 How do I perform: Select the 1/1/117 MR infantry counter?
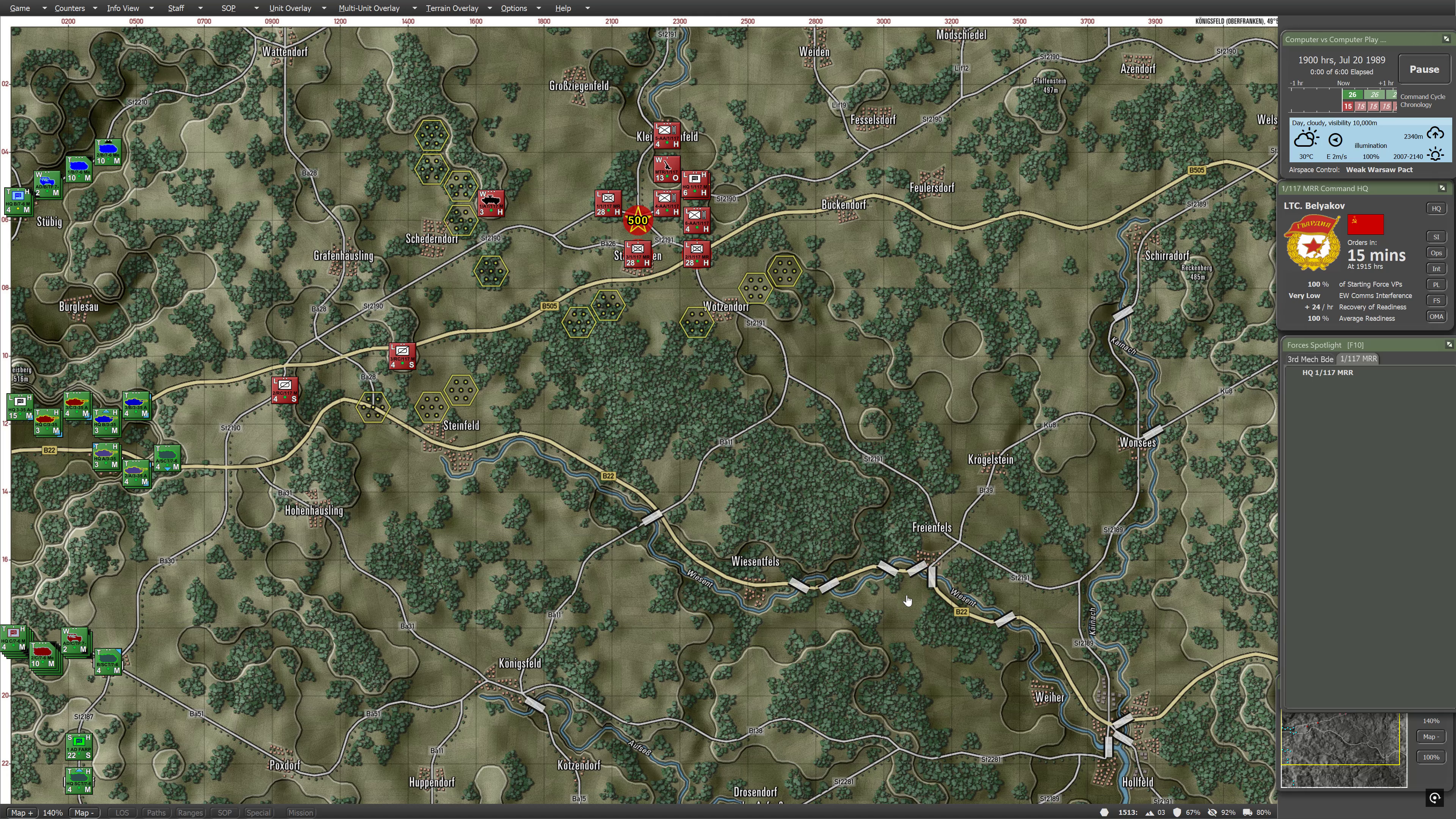pyautogui.click(x=608, y=204)
